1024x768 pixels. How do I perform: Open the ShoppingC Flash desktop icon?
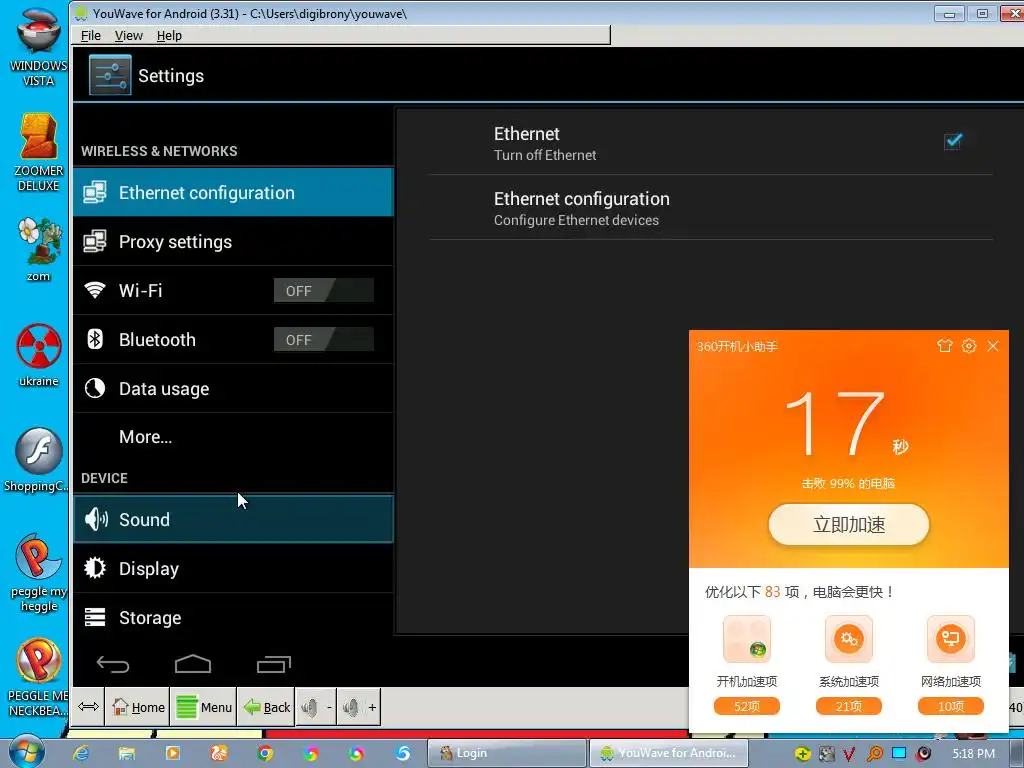tap(37, 460)
